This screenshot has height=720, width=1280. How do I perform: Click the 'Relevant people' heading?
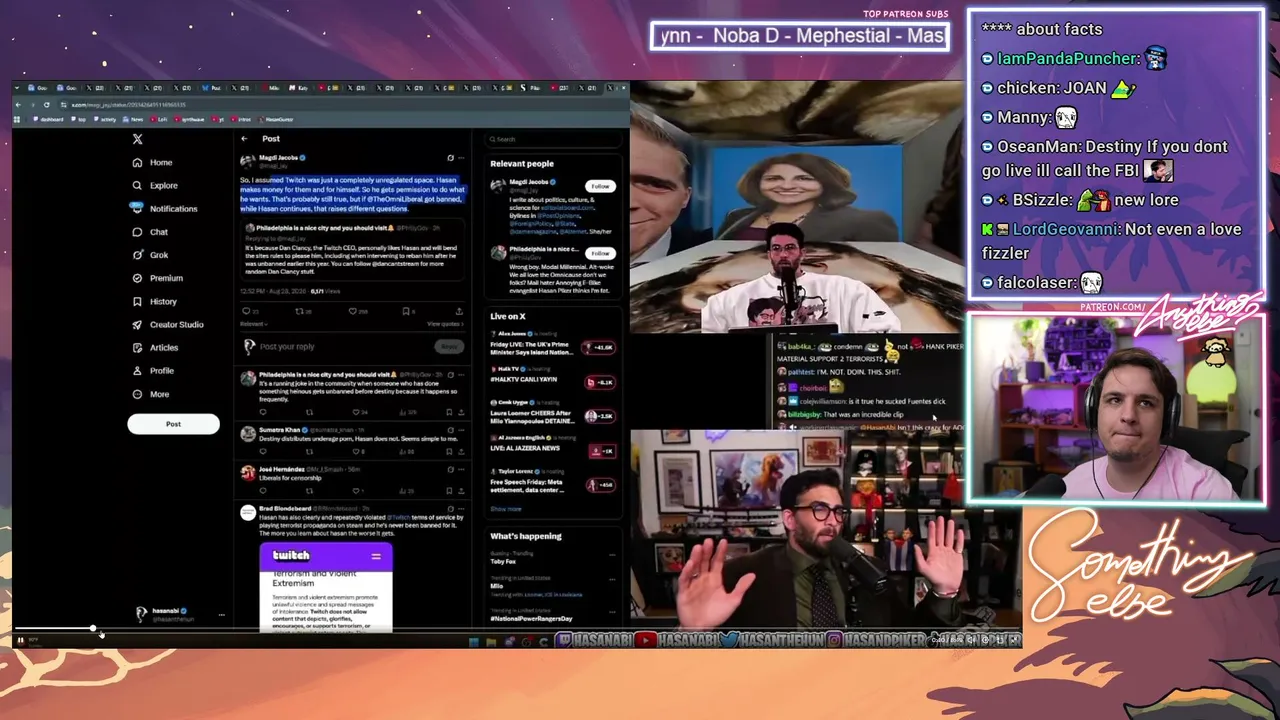(522, 163)
